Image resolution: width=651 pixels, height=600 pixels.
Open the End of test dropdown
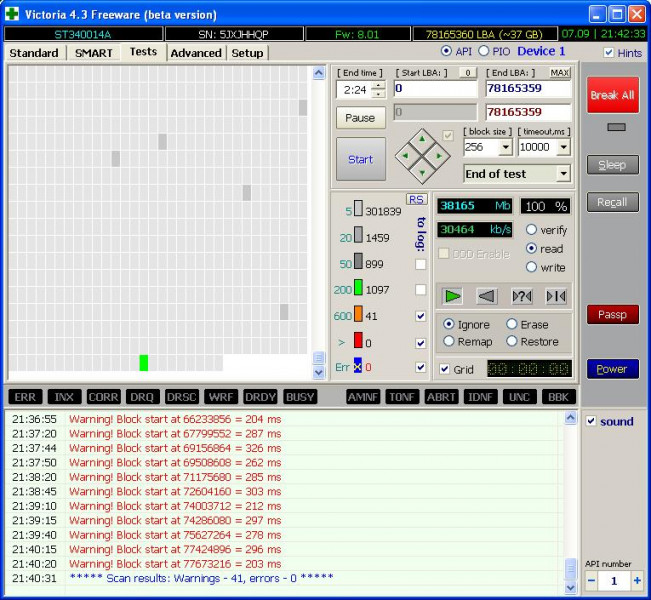(x=563, y=173)
